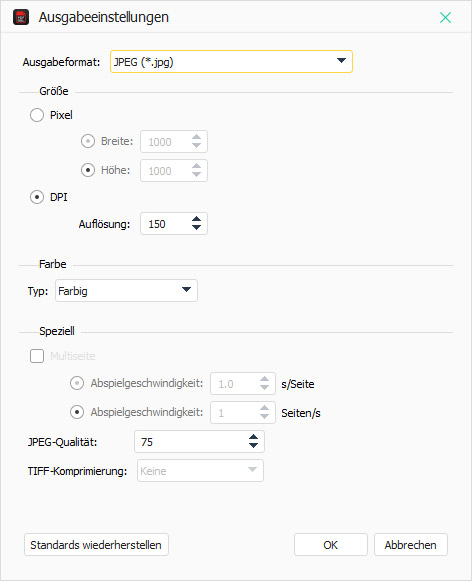Click the Auflösung value field showing 150

[x=174, y=223]
